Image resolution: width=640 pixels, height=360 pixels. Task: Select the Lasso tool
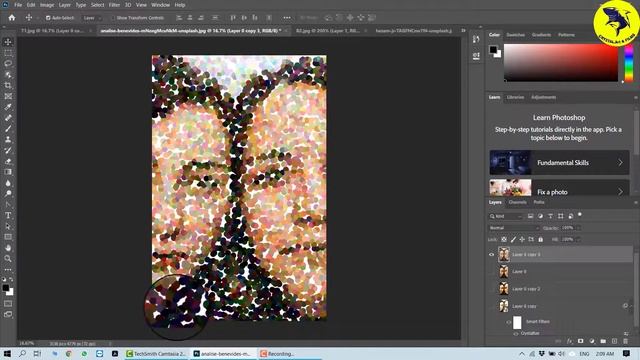point(8,64)
